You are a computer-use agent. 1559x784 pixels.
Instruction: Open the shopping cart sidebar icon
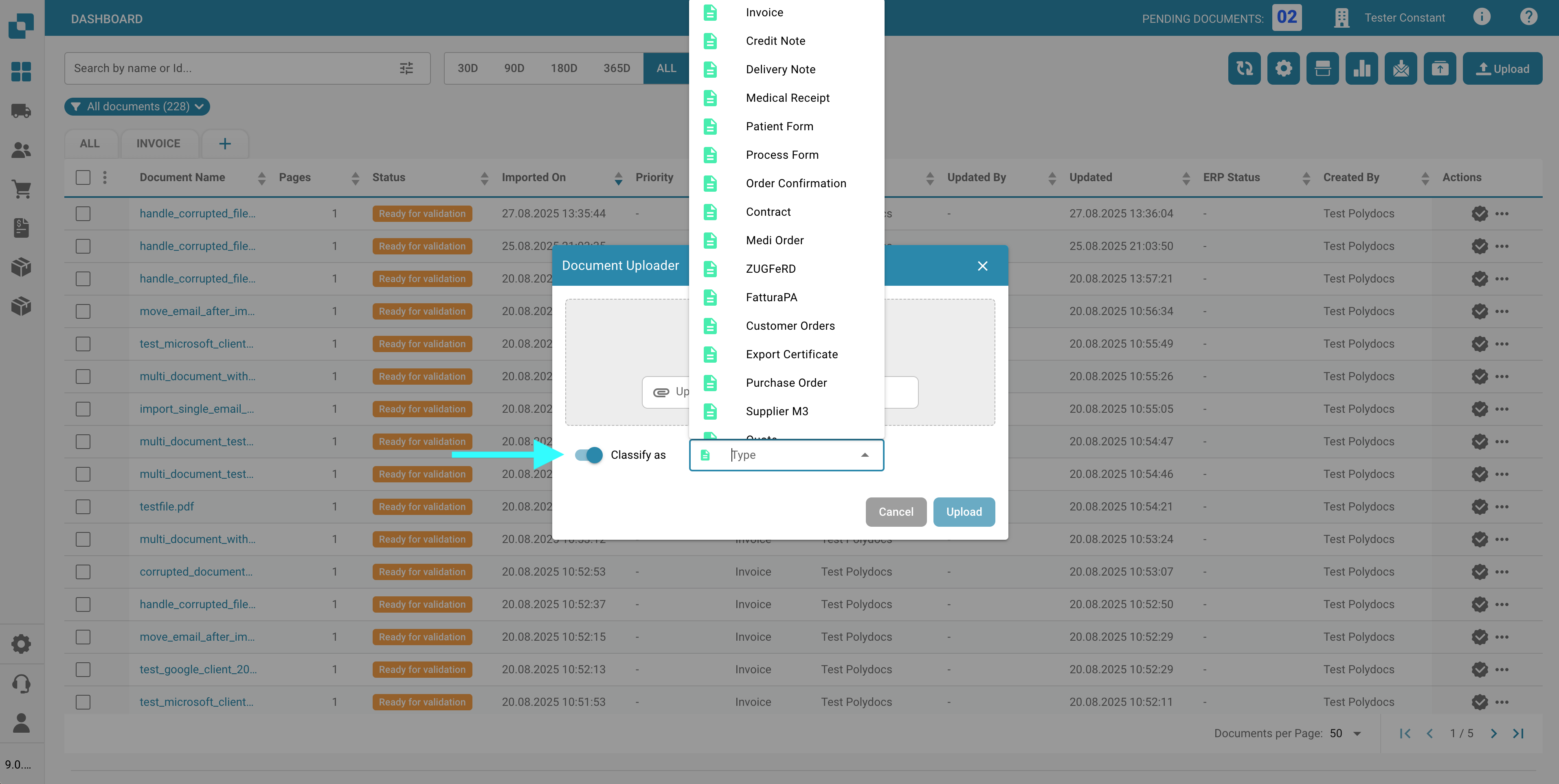tap(21, 189)
